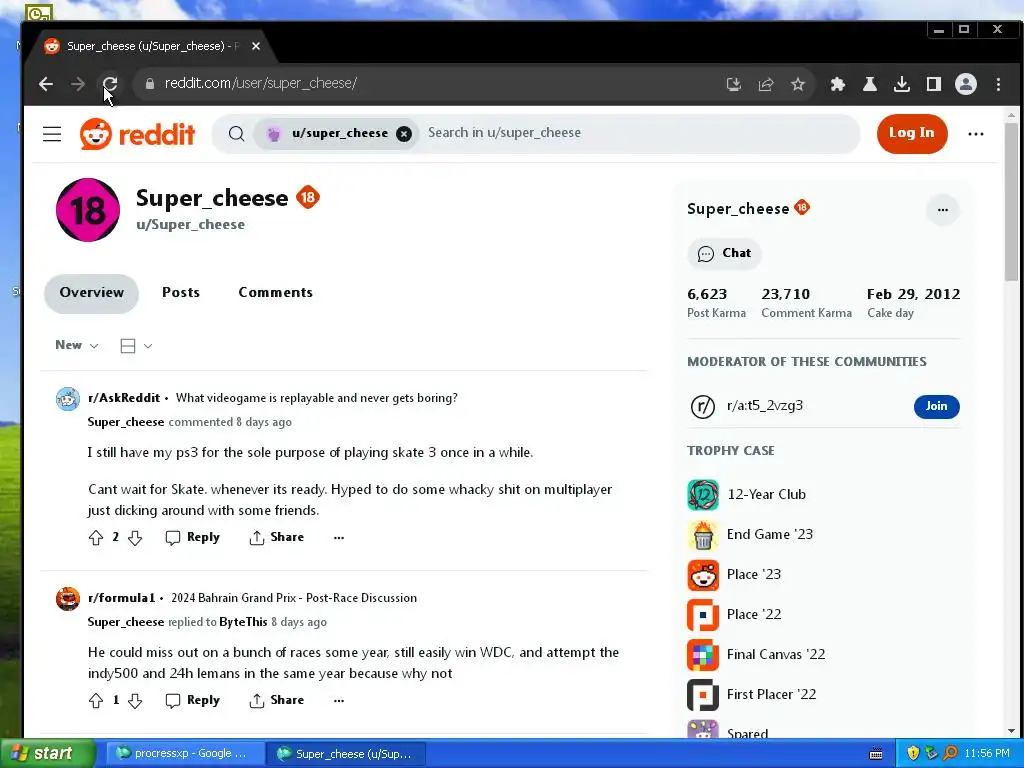Viewport: 1024px width, 768px height.
Task: Click the search magnifier icon
Action: 236,134
